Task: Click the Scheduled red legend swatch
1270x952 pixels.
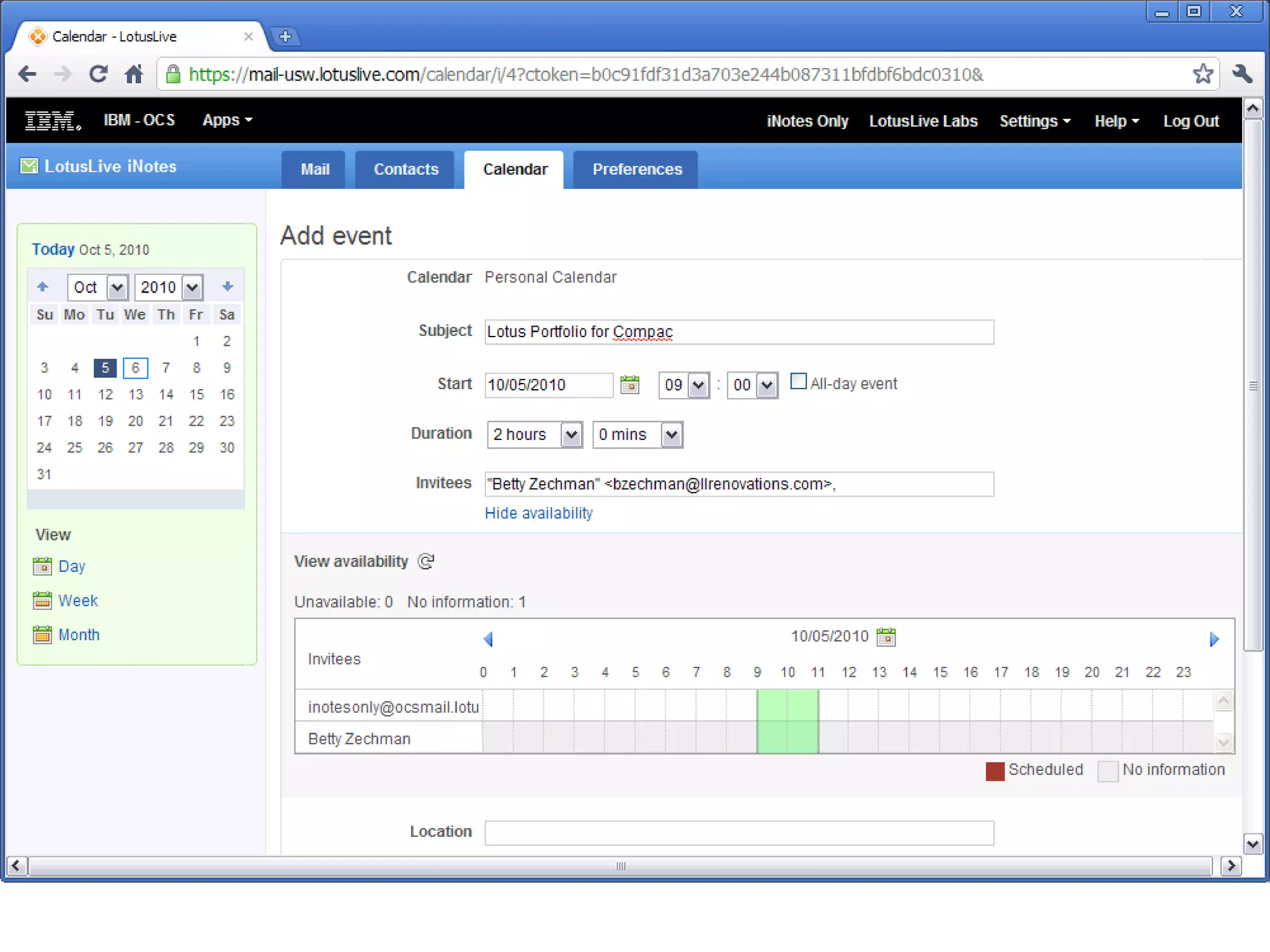Action: click(995, 771)
